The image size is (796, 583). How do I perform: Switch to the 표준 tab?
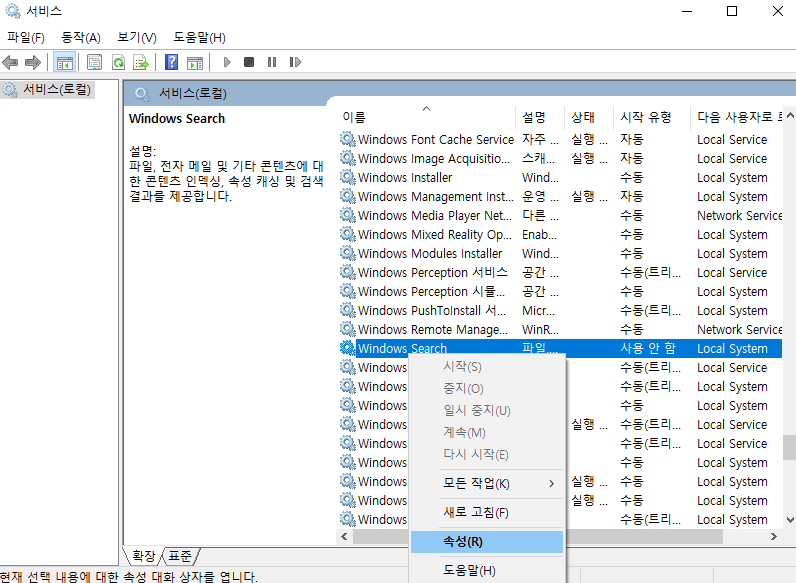tap(180, 556)
